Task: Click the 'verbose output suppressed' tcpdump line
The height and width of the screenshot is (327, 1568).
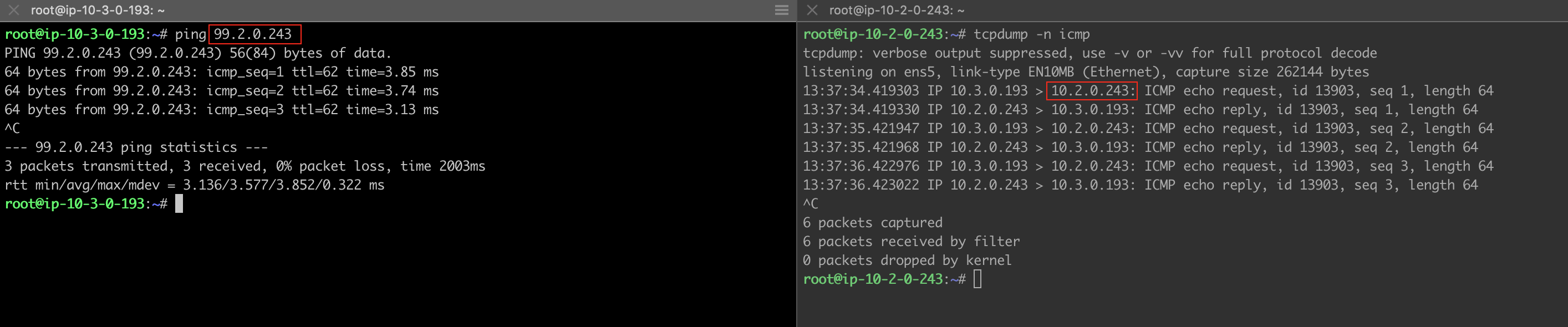Action: click(x=1089, y=53)
